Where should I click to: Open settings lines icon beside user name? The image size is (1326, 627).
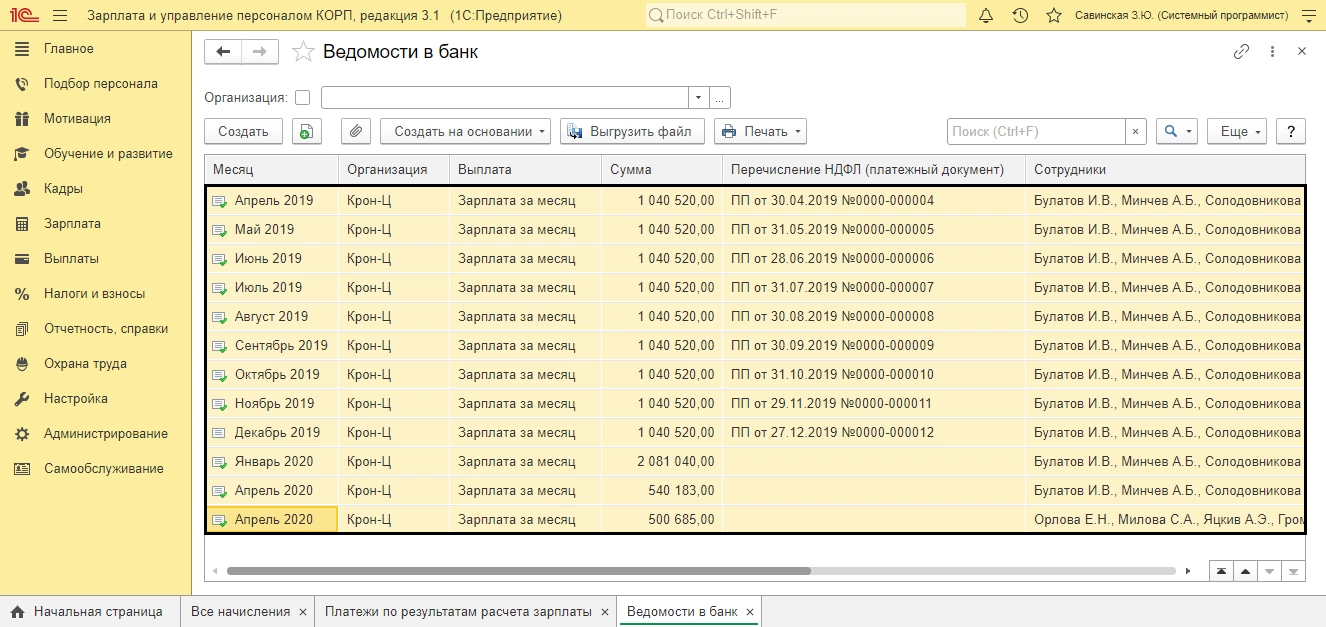(1309, 15)
